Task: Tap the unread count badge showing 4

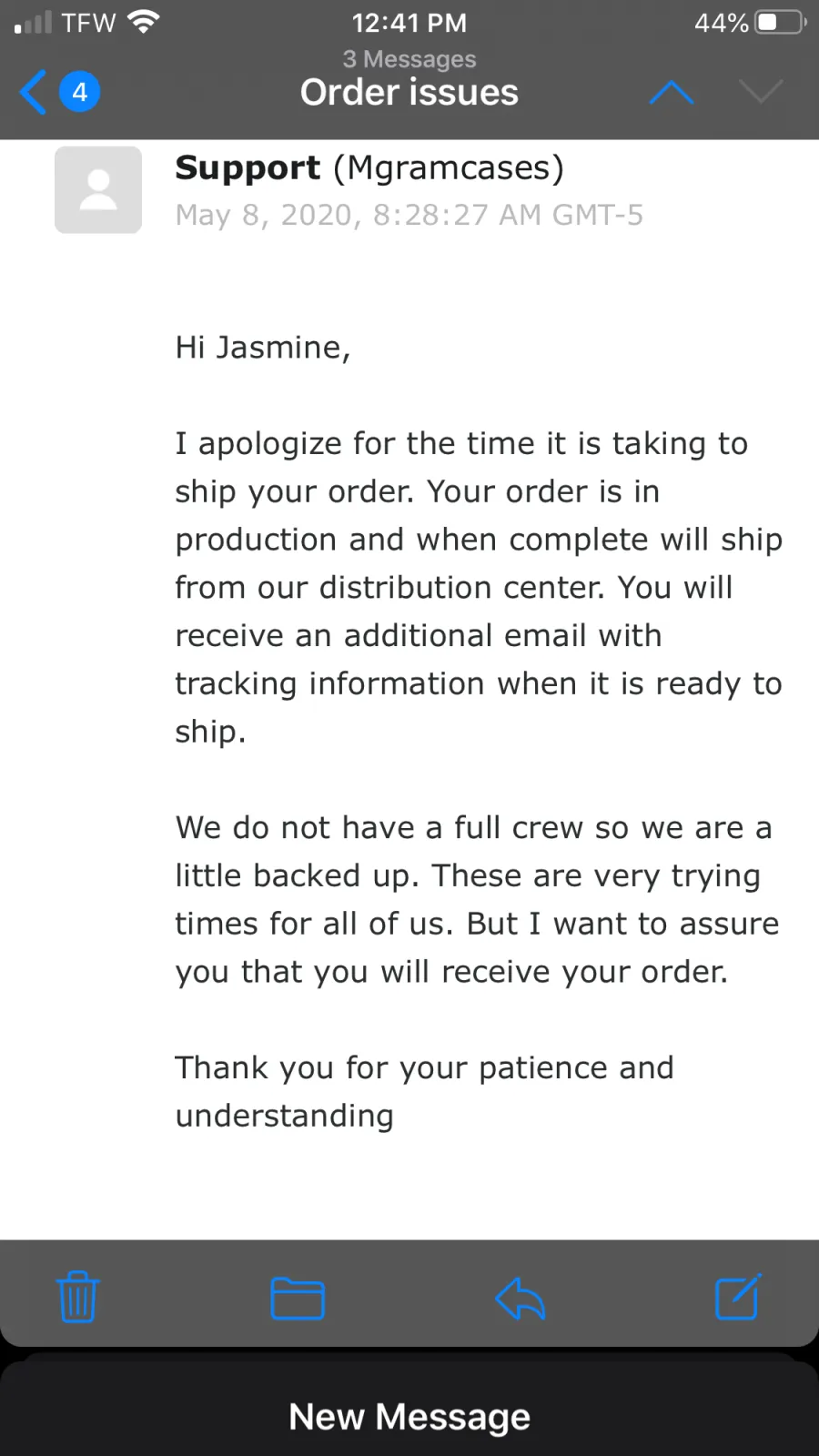Action: [80, 92]
